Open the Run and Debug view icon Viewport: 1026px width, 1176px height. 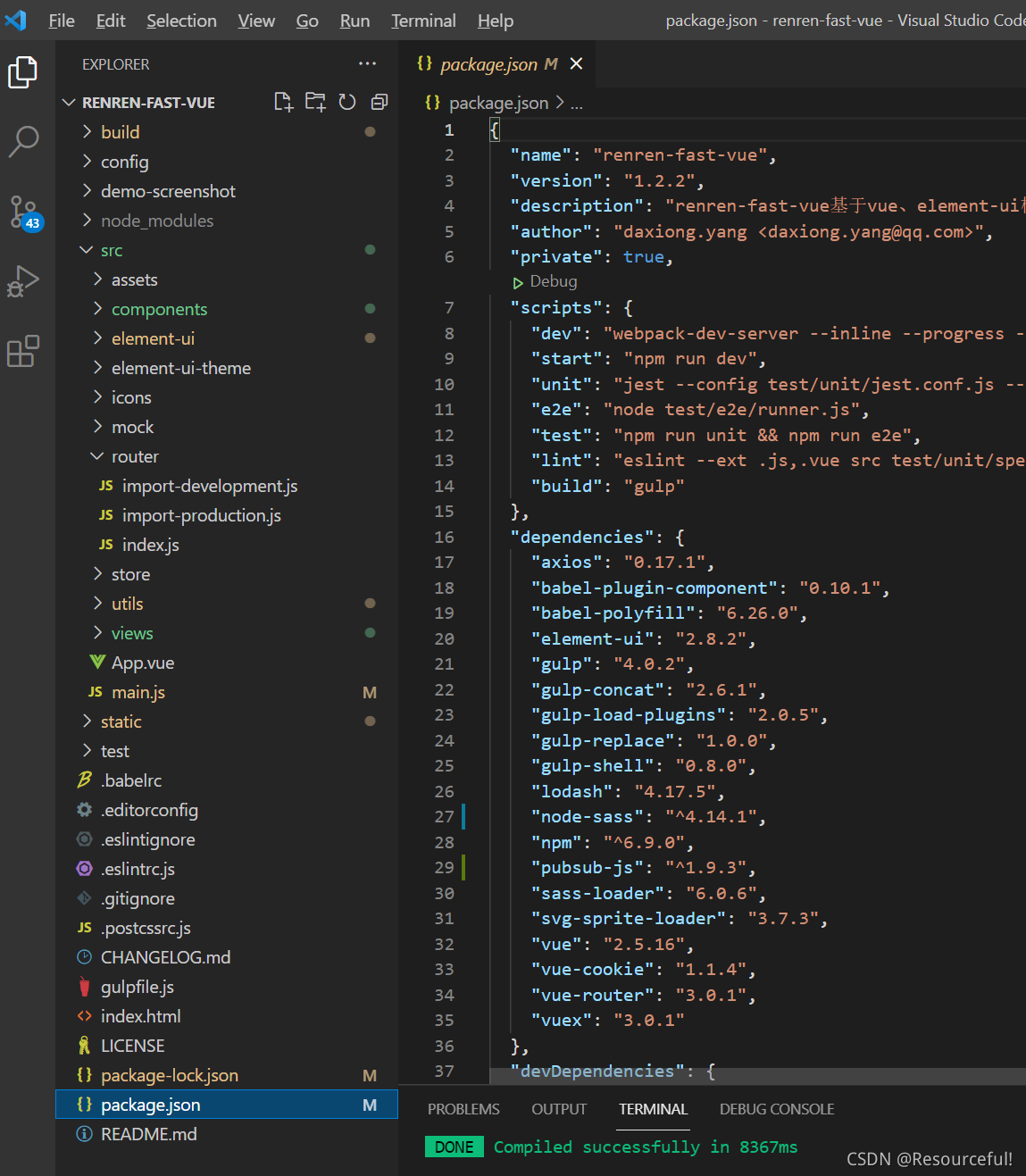click(24, 281)
